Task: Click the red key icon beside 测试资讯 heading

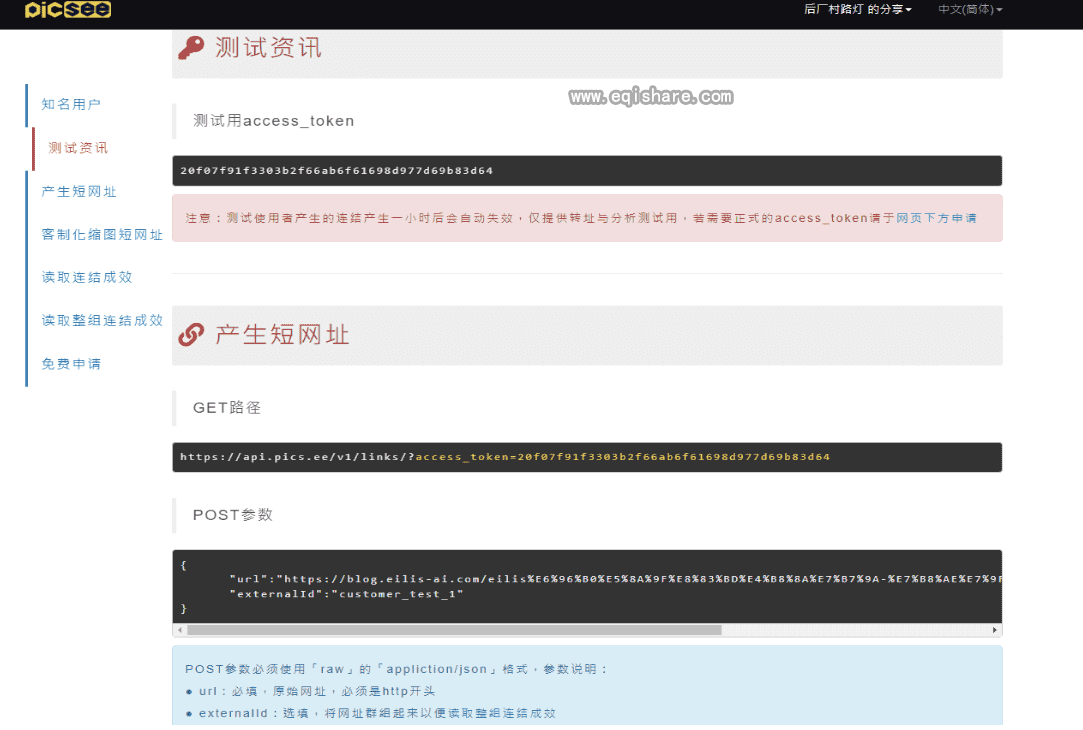Action: [x=189, y=46]
